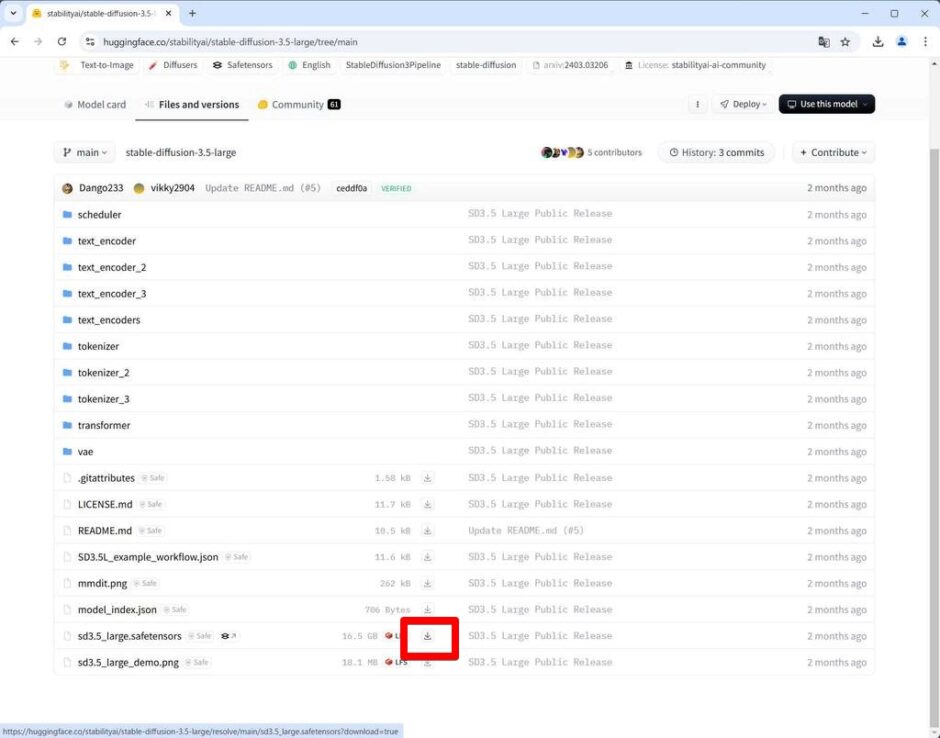The width and height of the screenshot is (940, 738).
Task: Open the browser downloads icon
Action: [877, 42]
